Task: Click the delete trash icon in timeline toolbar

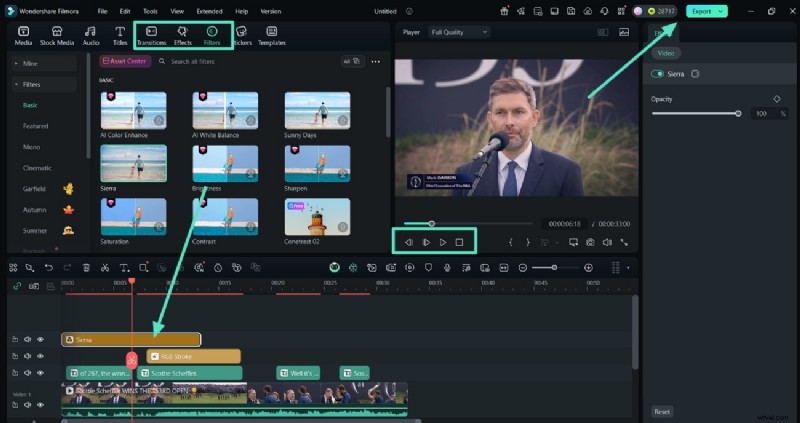Action: point(86,268)
